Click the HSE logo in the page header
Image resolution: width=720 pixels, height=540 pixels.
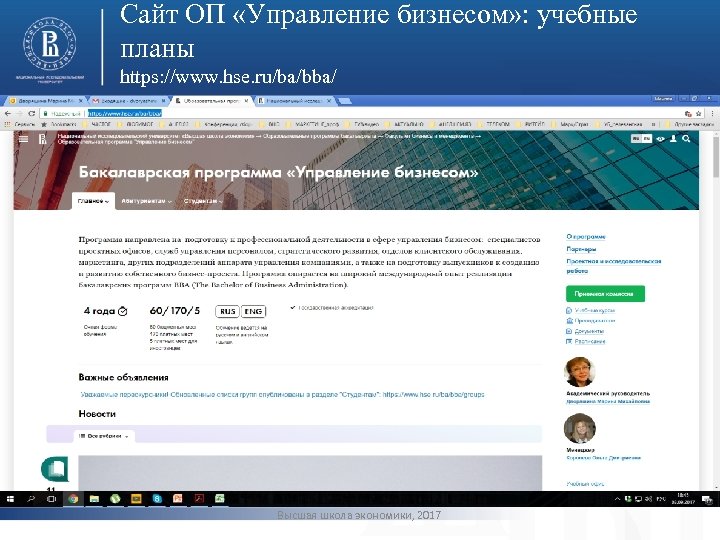(43, 139)
